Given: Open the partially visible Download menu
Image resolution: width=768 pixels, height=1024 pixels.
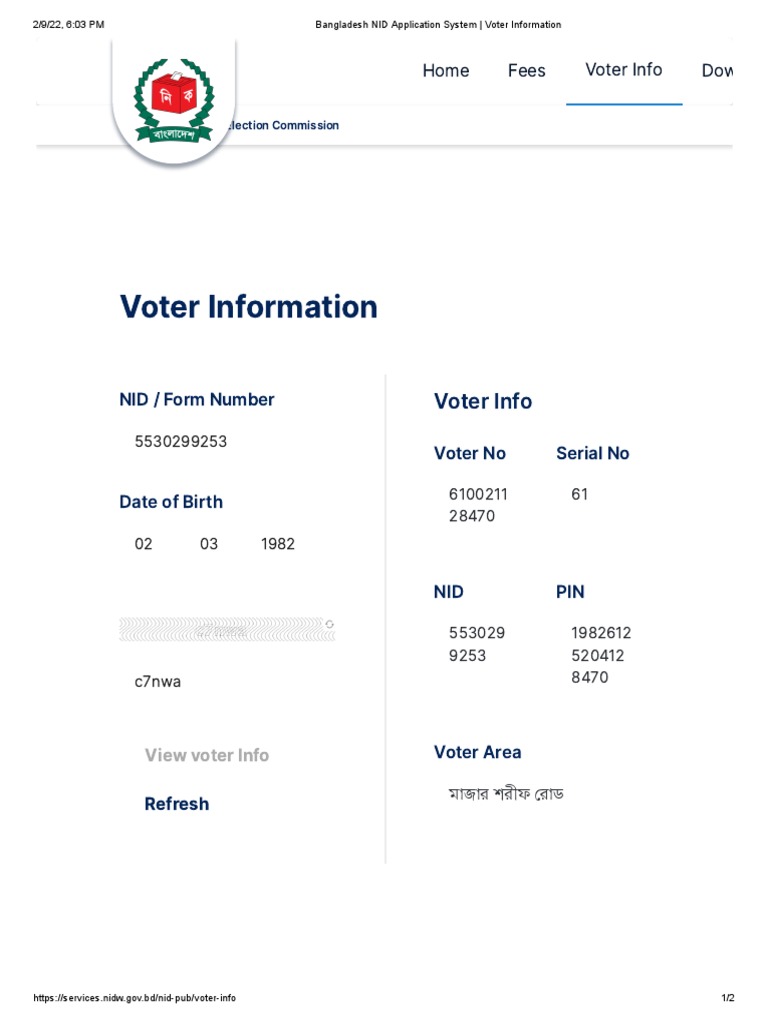Looking at the screenshot, I should coord(717,71).
